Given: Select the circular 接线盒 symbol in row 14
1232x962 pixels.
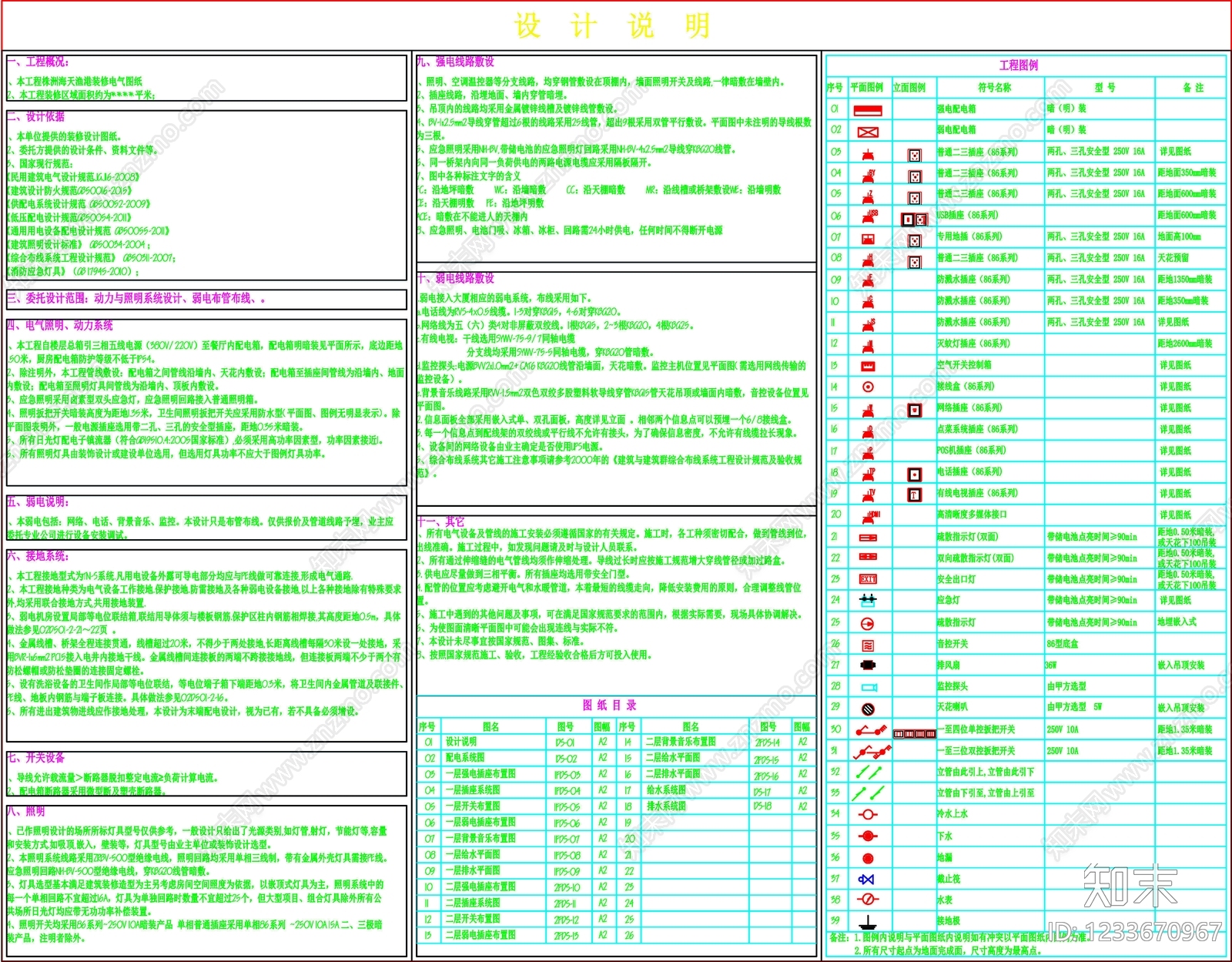Looking at the screenshot, I should point(869,387).
